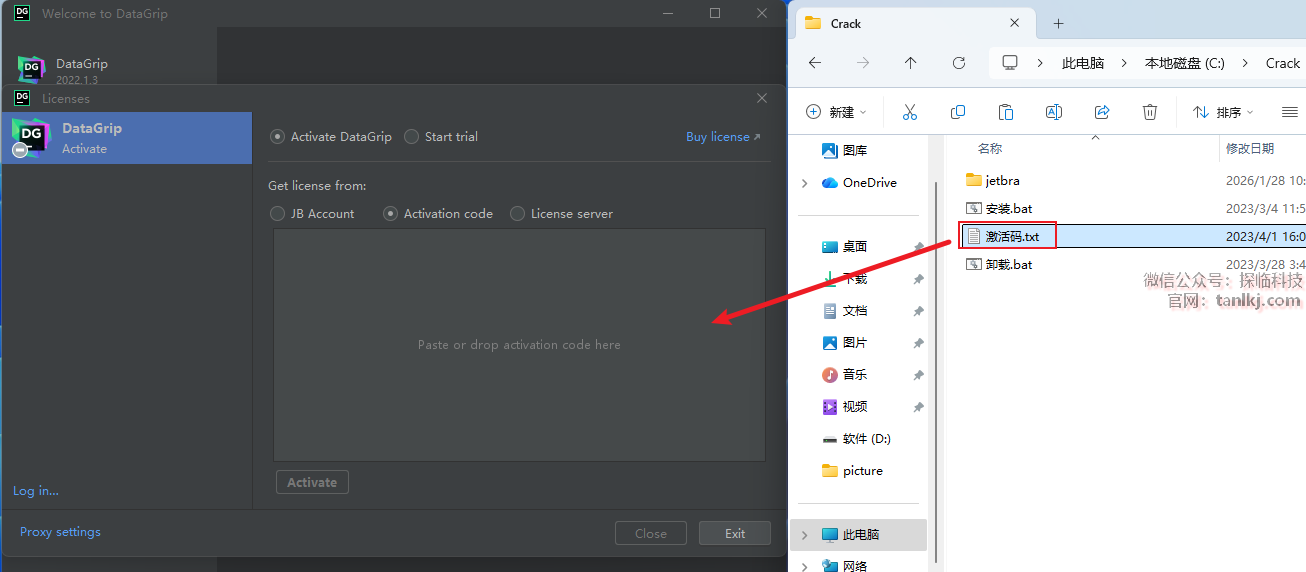Choose the License server radio option
The width and height of the screenshot is (1306, 572).
[x=518, y=214]
